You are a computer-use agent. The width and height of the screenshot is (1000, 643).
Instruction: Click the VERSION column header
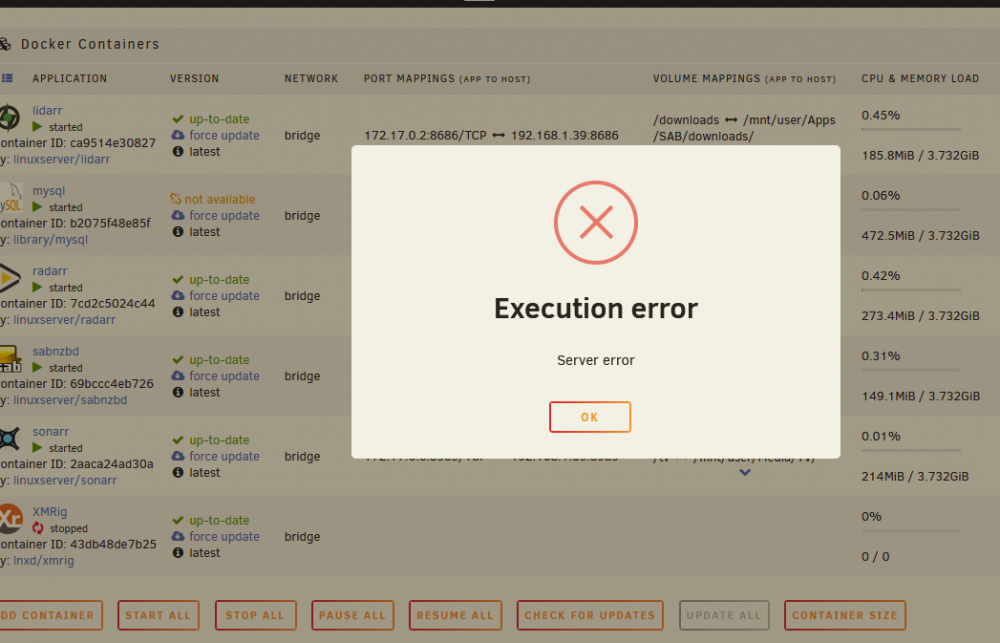click(195, 78)
